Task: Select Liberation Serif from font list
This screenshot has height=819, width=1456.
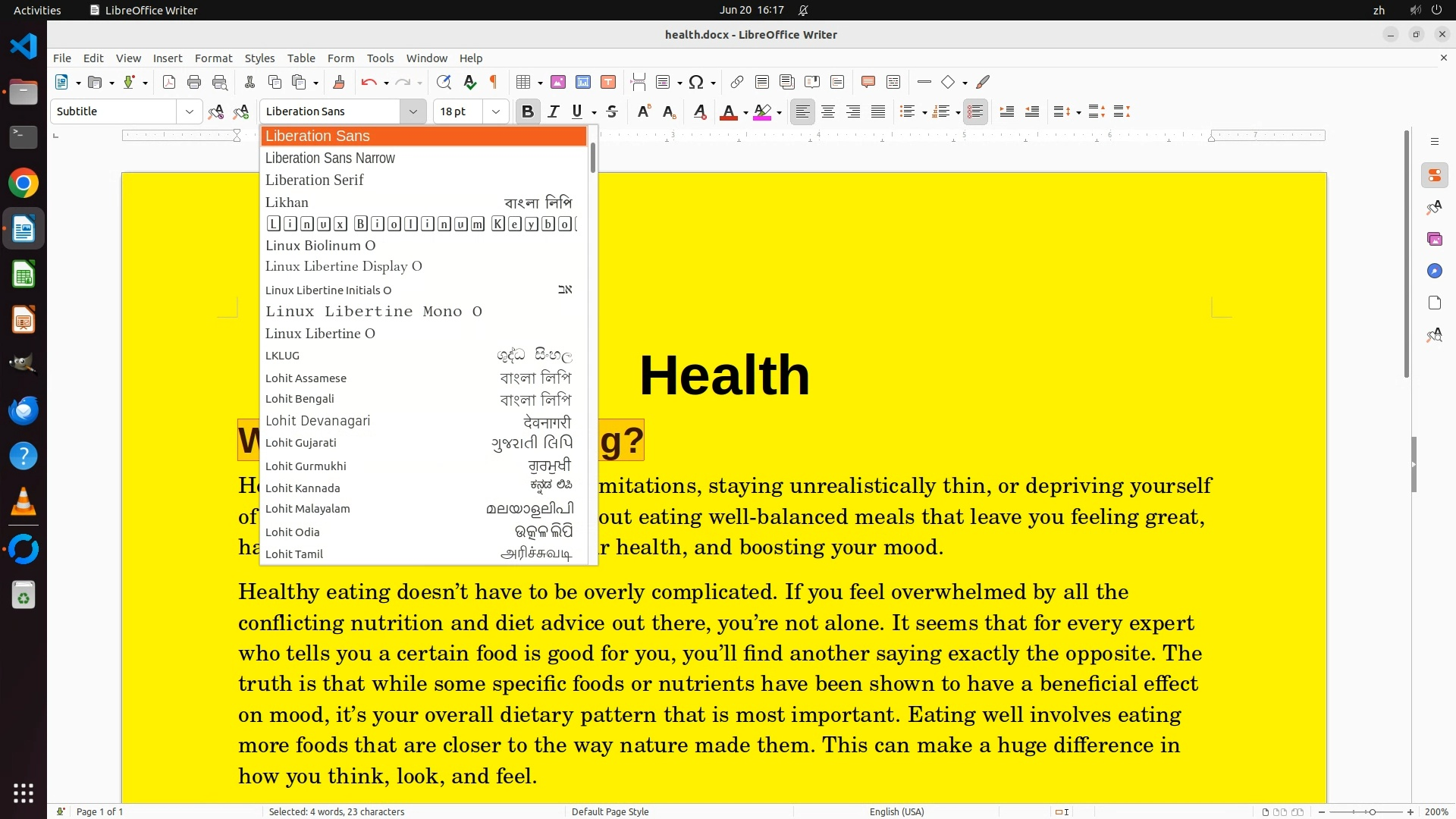Action: coord(315,180)
